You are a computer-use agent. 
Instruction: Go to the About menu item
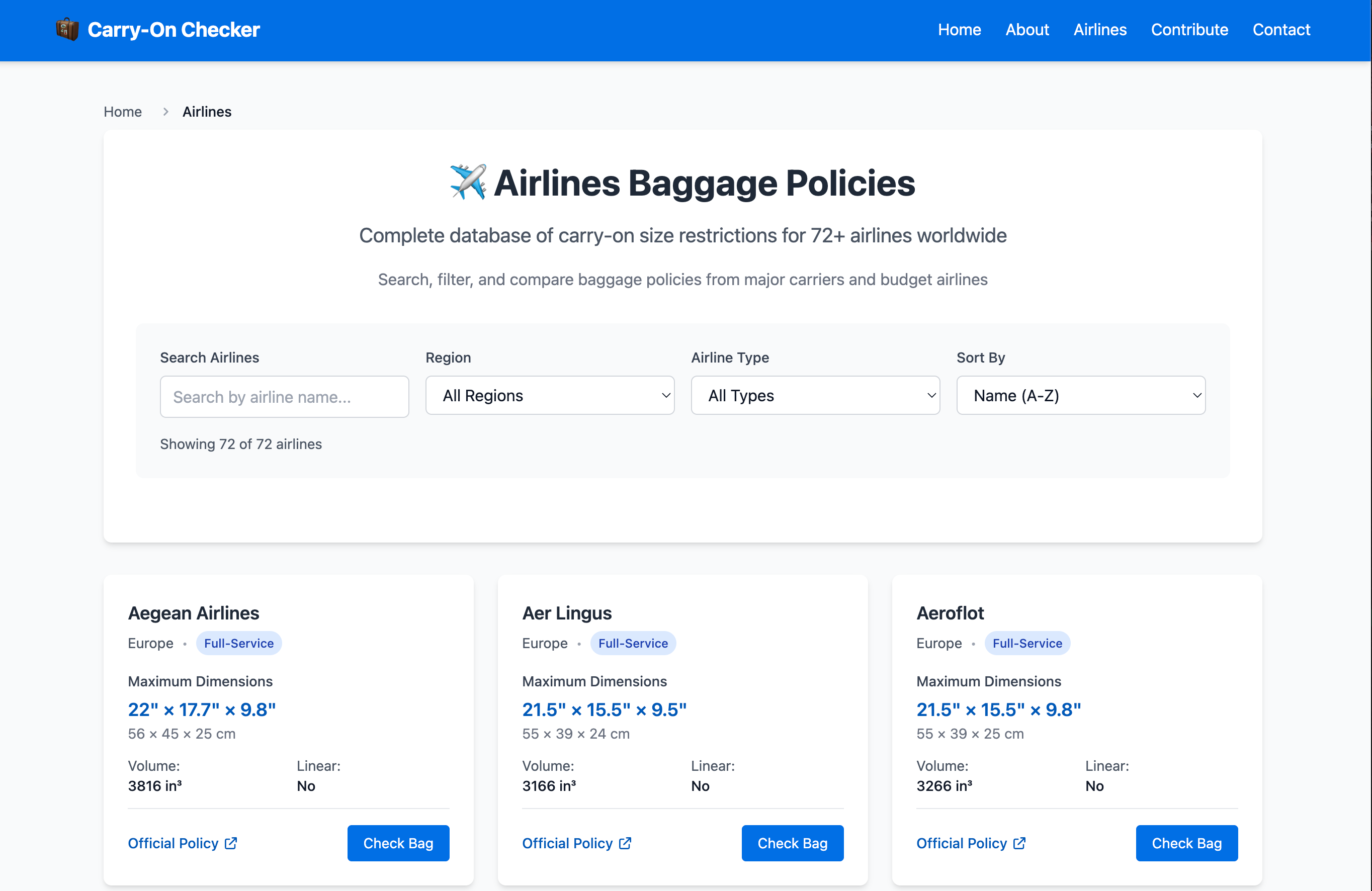coord(1026,29)
